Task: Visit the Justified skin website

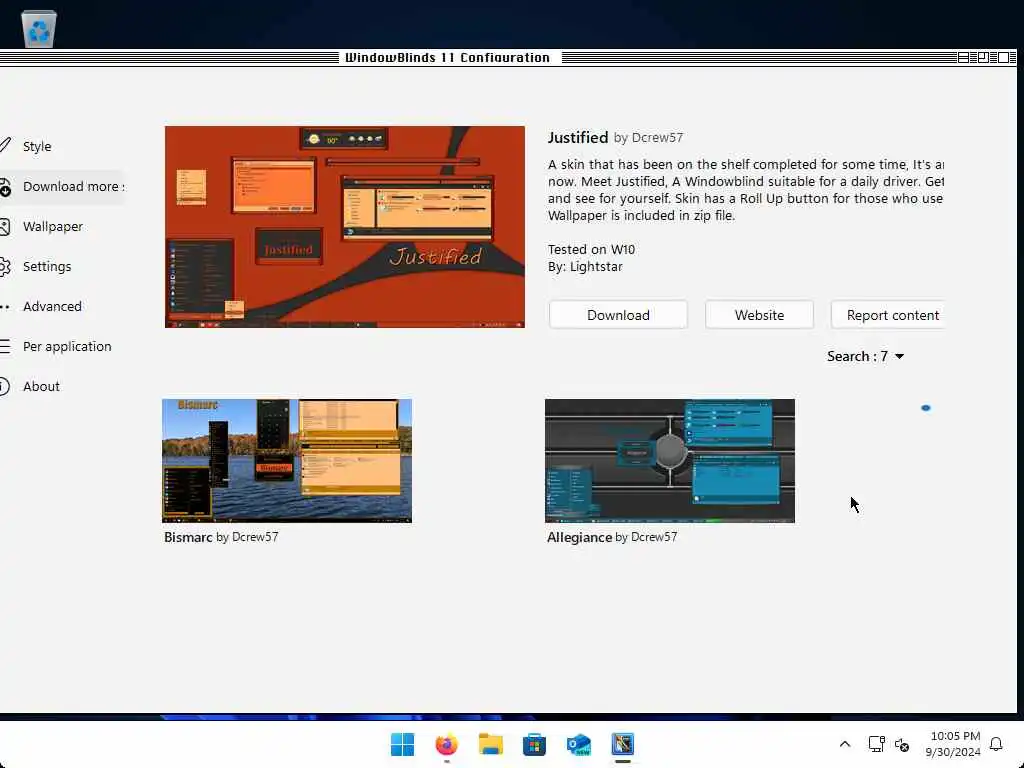Action: pos(759,315)
